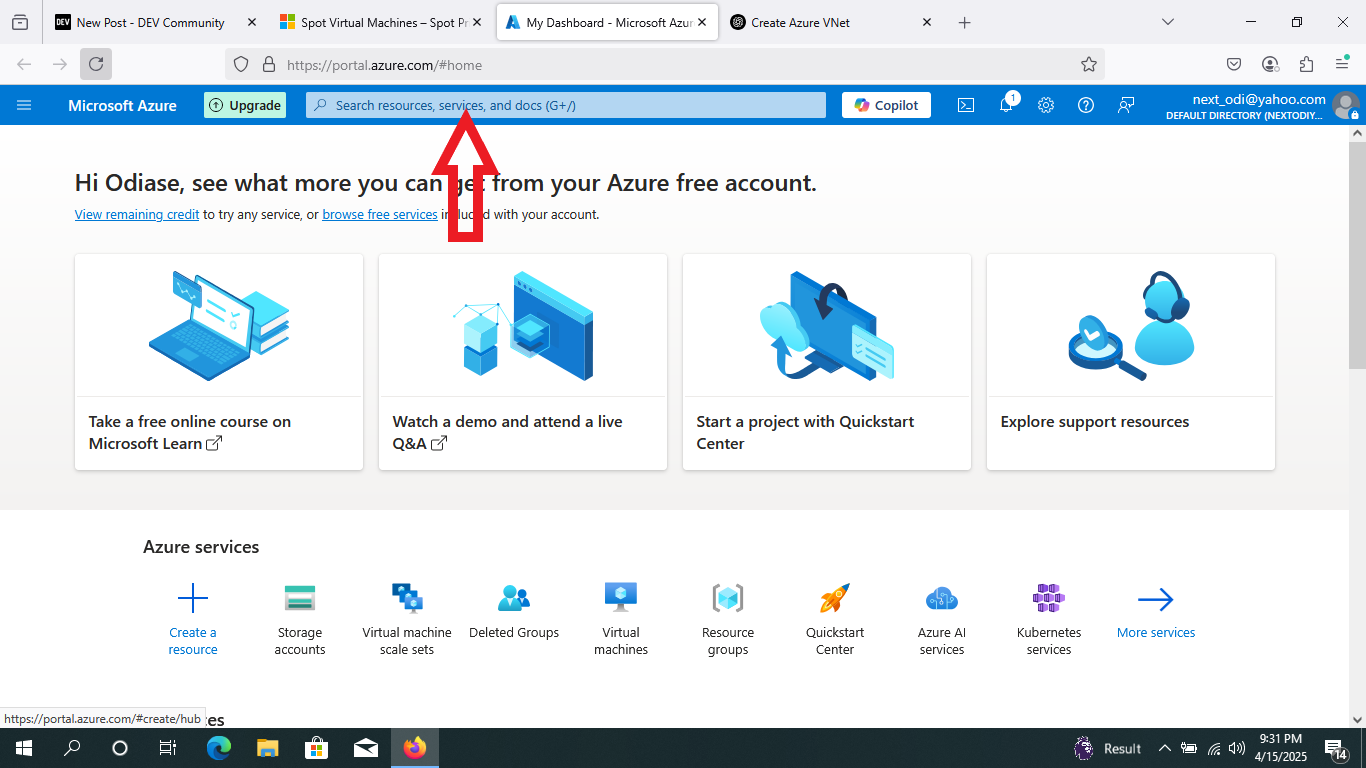Show hidden system tray icons chevron

tap(1164, 748)
